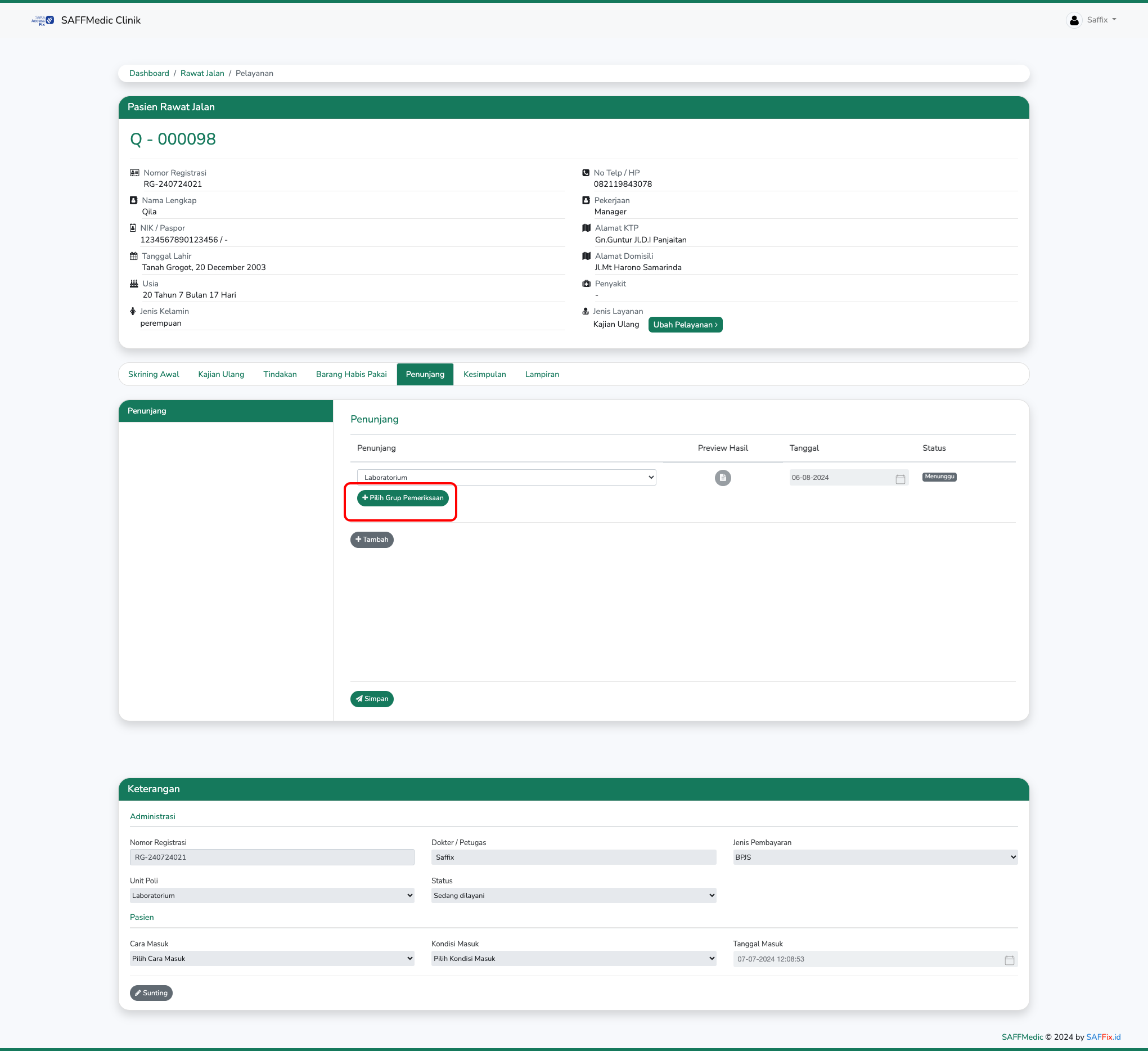Expand the Pilih Cara Masuk dropdown
This screenshot has width=1148, height=1051.
(x=272, y=958)
